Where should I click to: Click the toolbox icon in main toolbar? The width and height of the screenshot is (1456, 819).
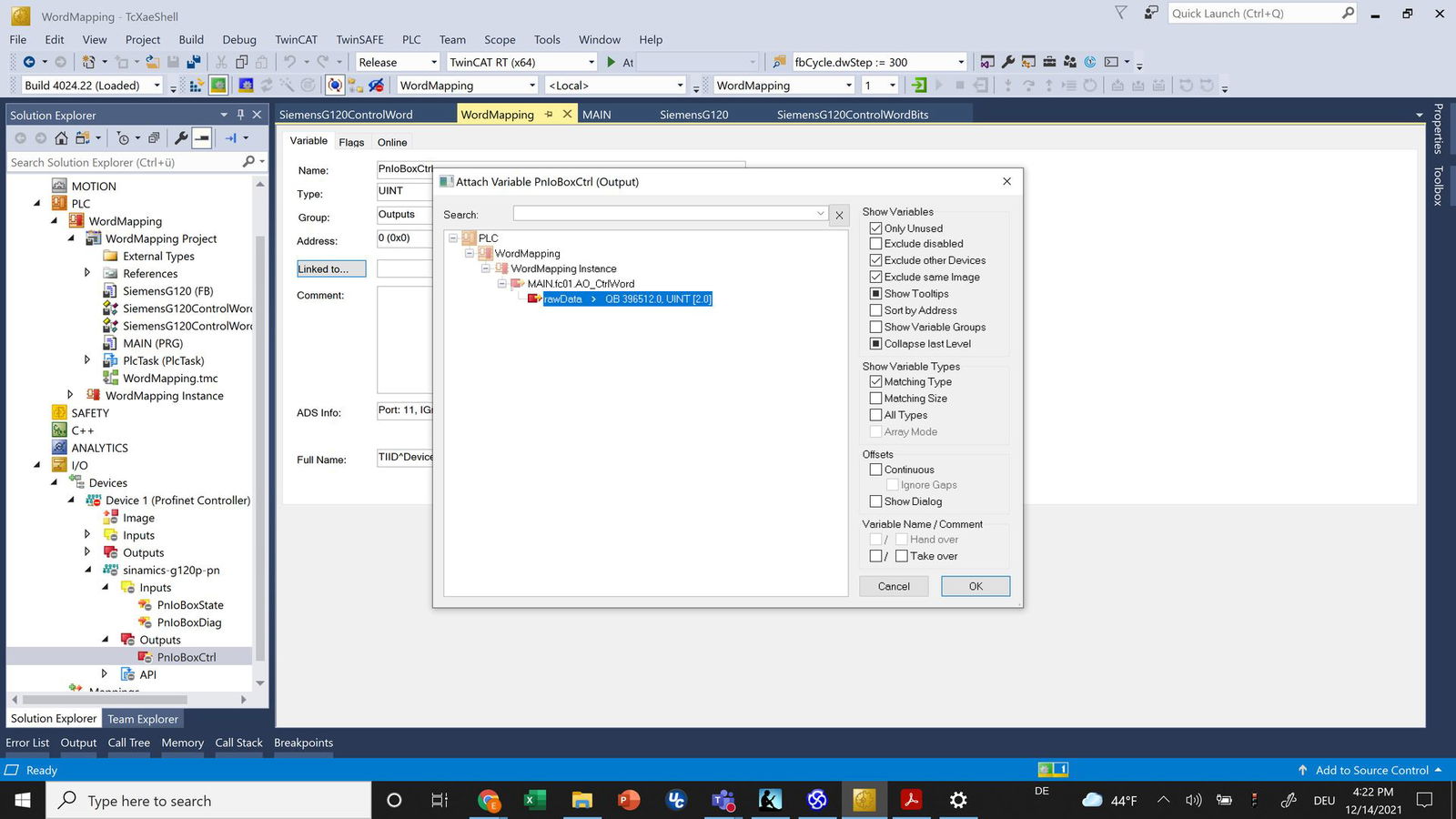point(1049,62)
